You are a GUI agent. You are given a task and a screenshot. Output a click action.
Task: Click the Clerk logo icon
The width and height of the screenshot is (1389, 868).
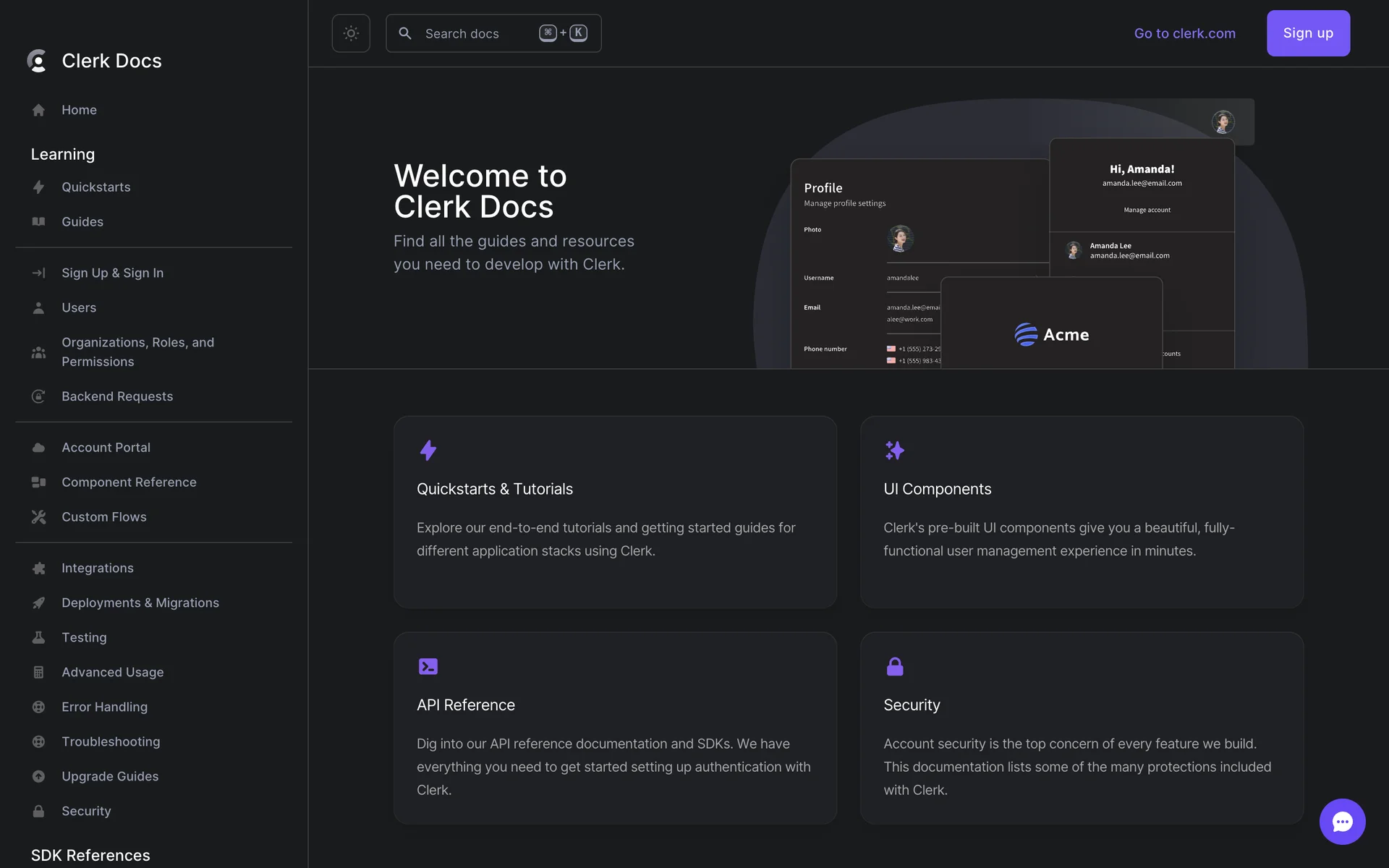pos(37,61)
